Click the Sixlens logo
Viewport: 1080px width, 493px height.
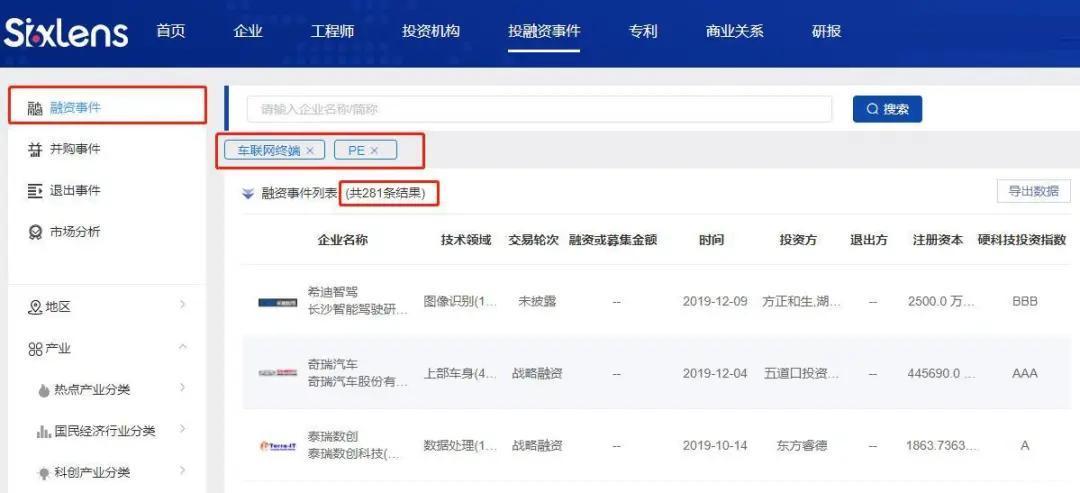pyautogui.click(x=66, y=33)
